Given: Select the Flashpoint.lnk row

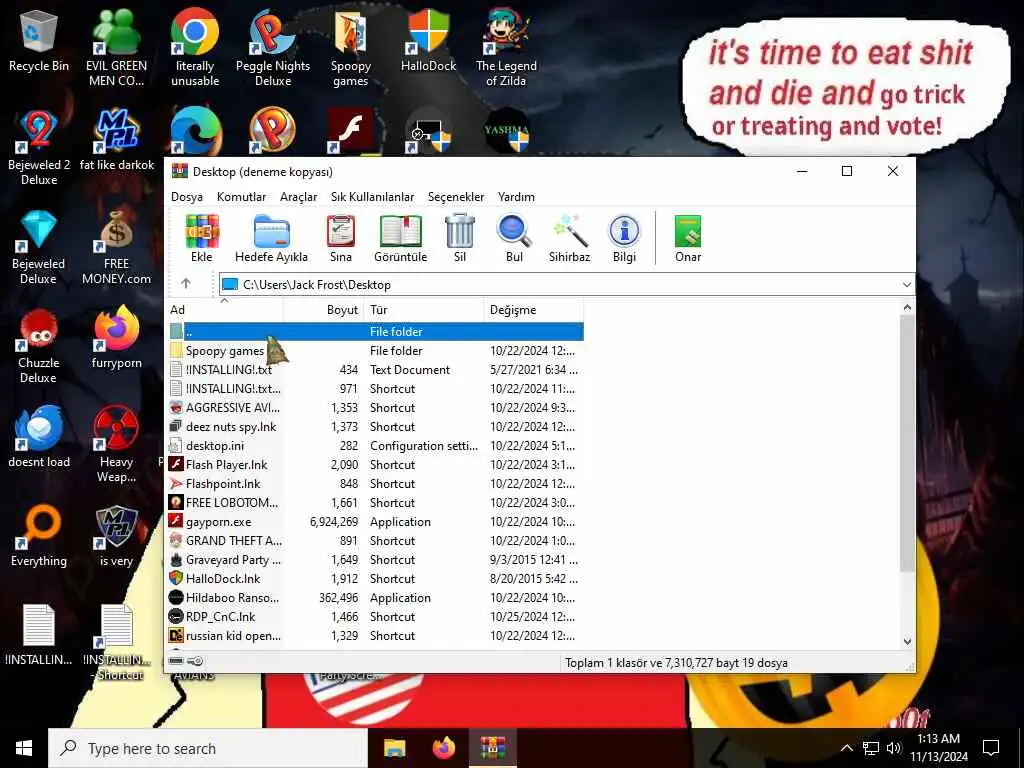Looking at the screenshot, I should (375, 483).
